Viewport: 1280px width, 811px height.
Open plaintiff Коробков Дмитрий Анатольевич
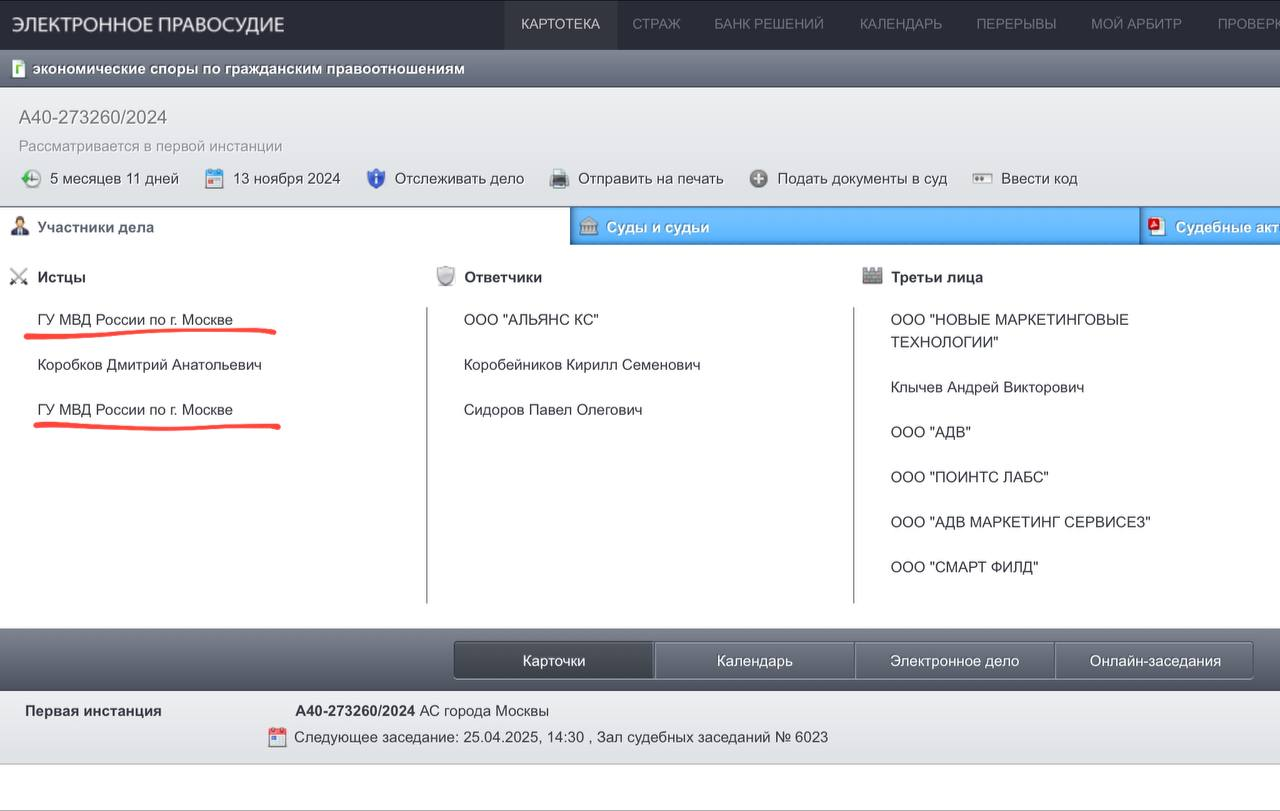coord(150,365)
